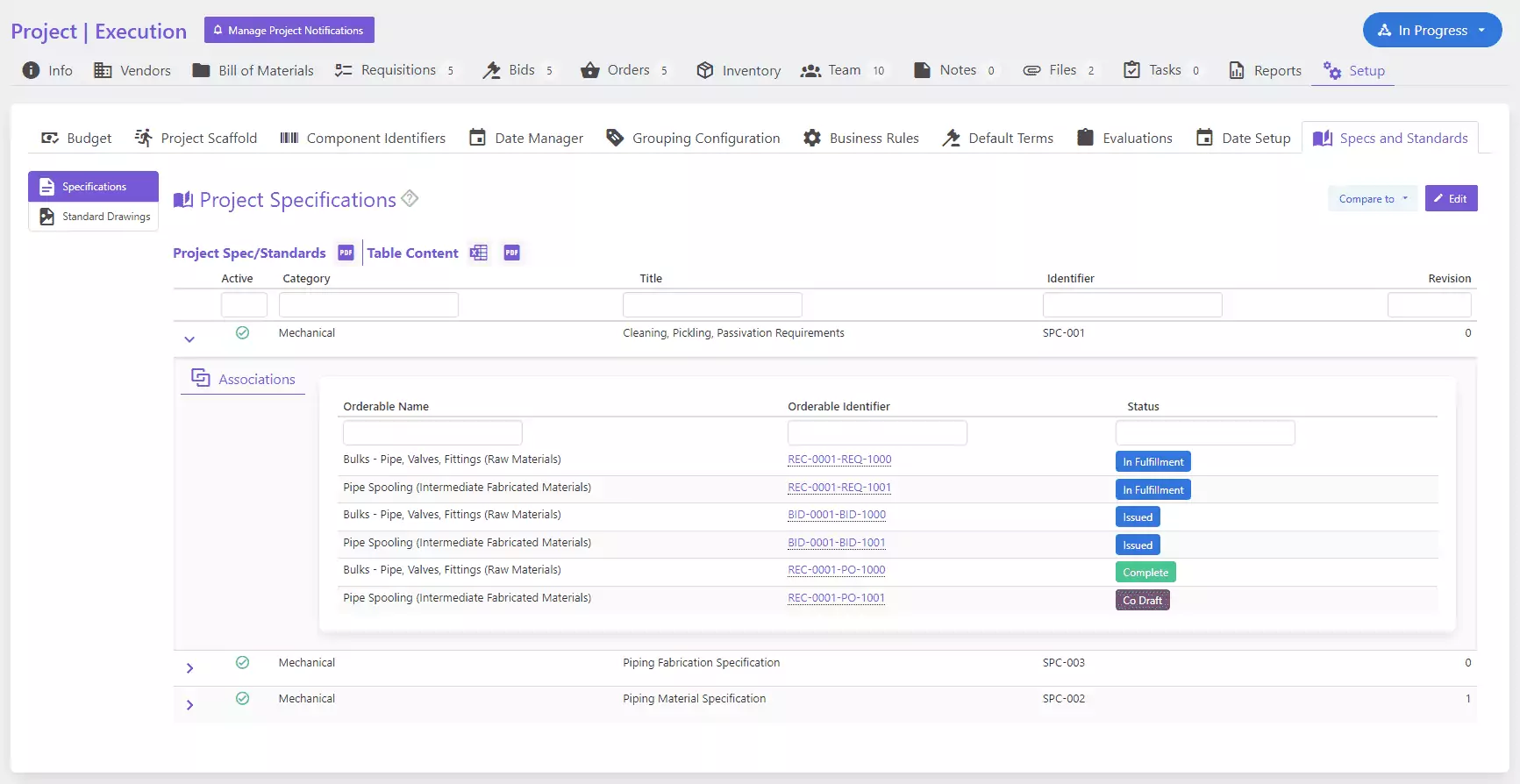
Task: Click the Co Draft status badge
Action: [x=1142, y=600]
